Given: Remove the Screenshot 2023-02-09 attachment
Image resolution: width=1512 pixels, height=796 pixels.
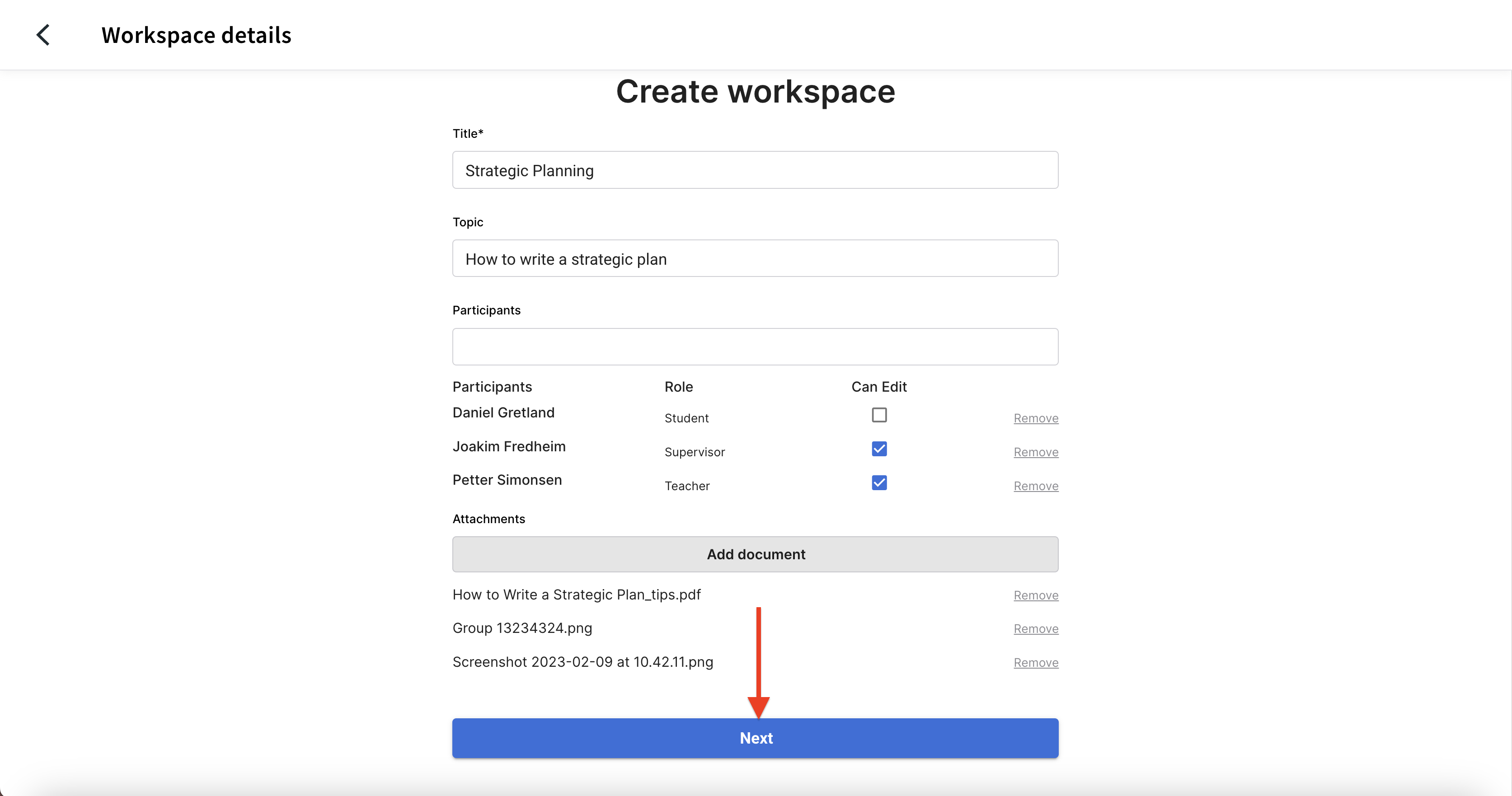Looking at the screenshot, I should click(x=1035, y=663).
